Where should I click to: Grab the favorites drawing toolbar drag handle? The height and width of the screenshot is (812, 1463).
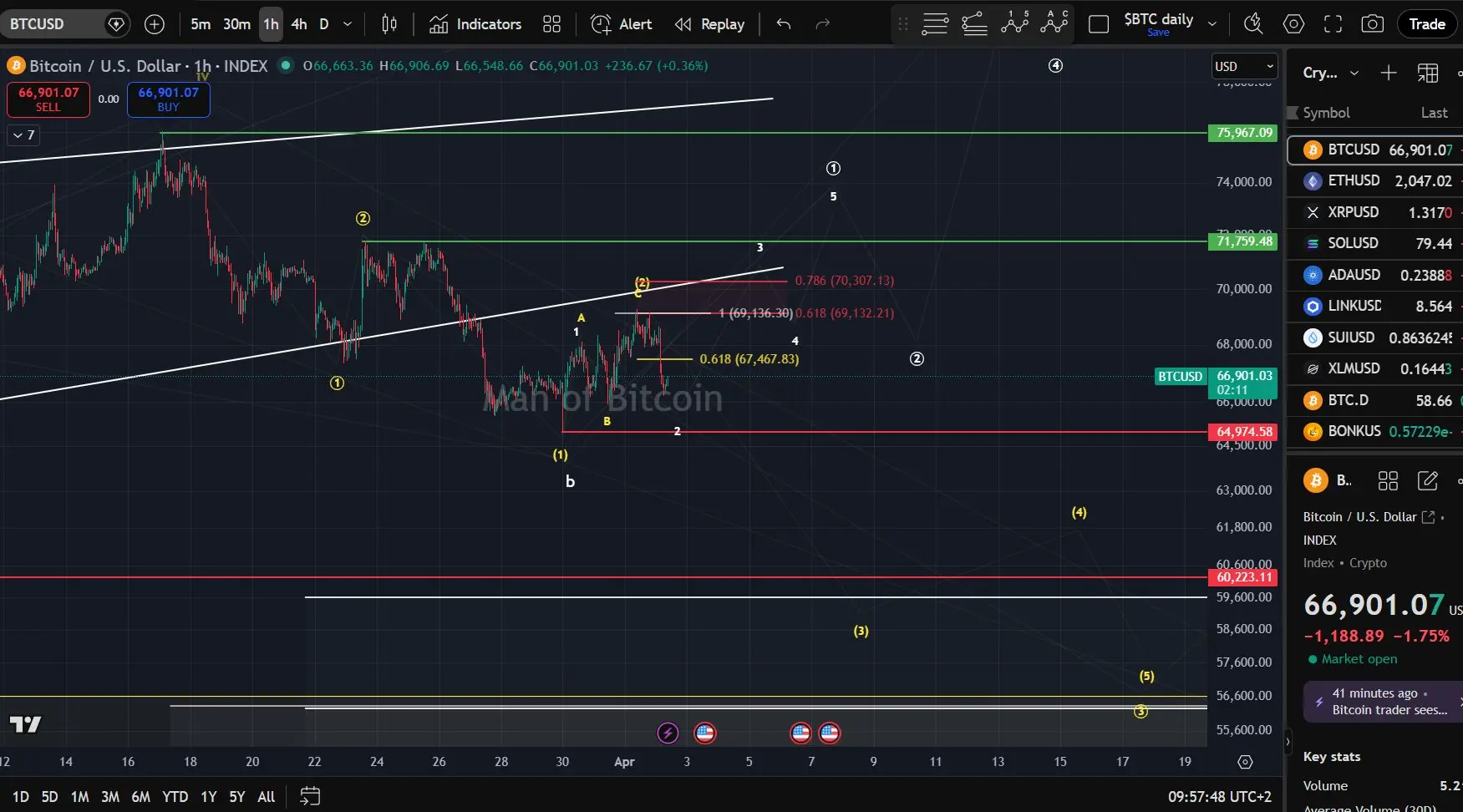903,24
